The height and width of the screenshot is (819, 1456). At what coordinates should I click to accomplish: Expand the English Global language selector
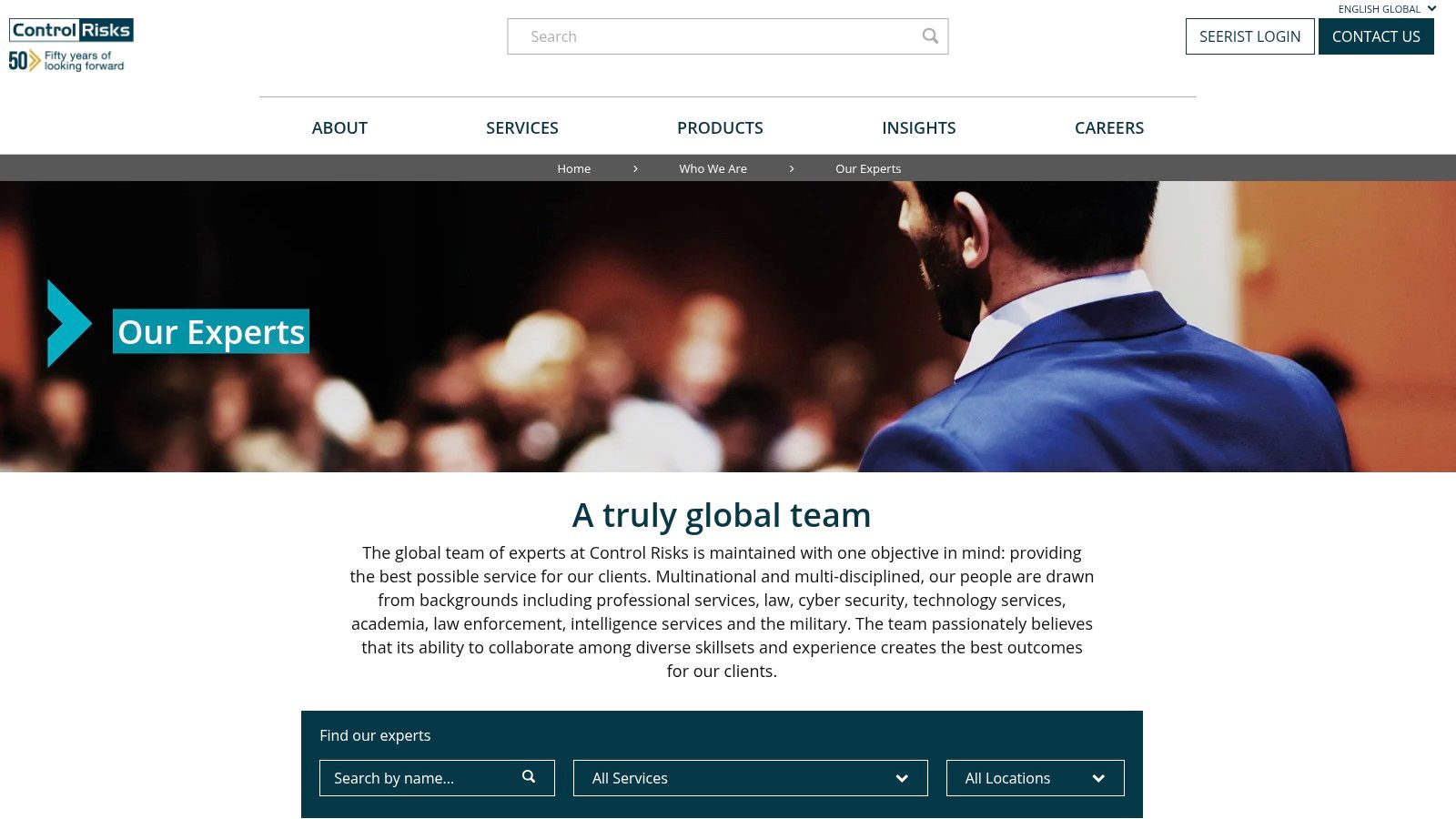point(1387,9)
